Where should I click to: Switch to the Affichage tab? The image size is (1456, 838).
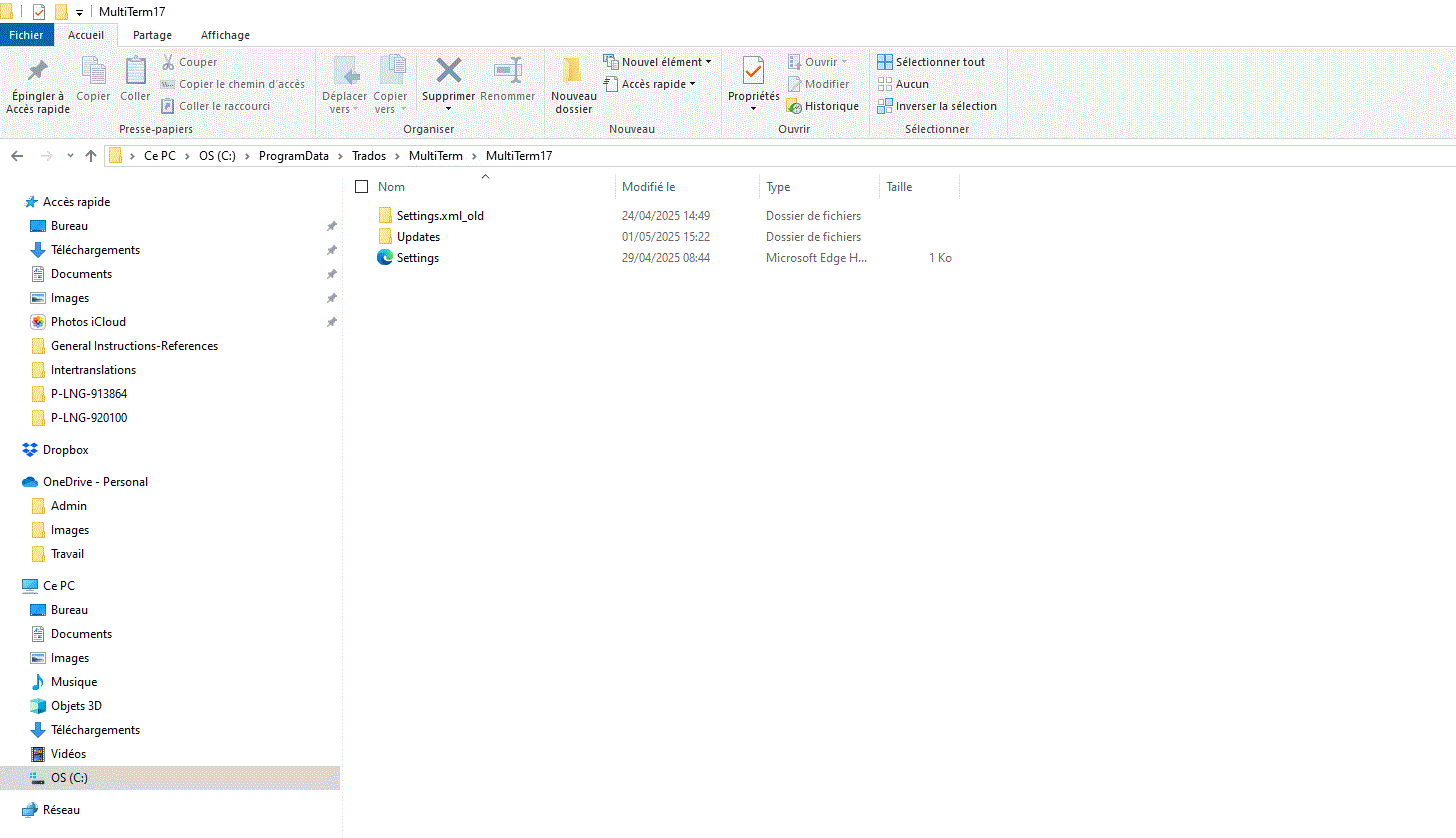[x=225, y=34]
